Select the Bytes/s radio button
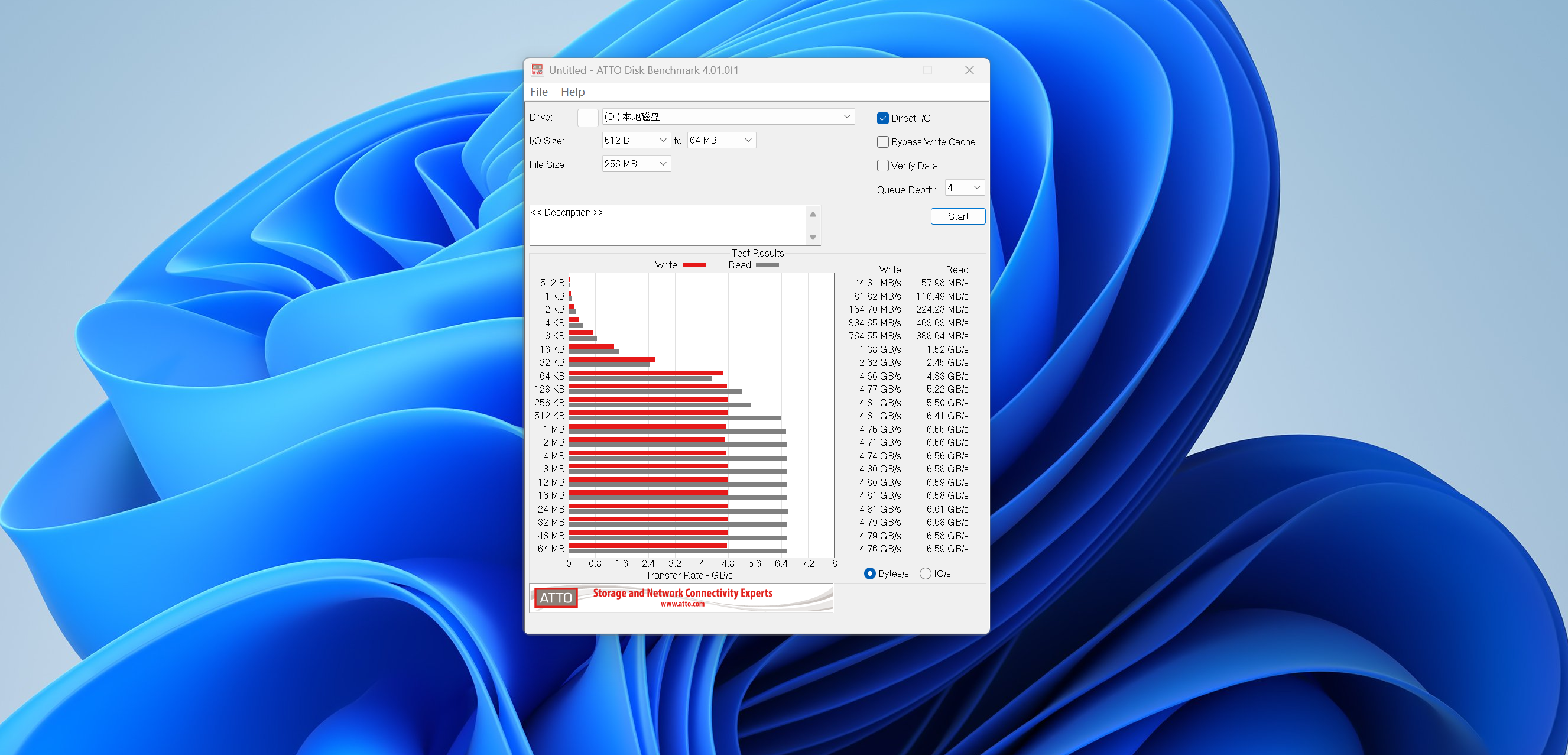This screenshot has width=1568, height=755. (x=870, y=573)
